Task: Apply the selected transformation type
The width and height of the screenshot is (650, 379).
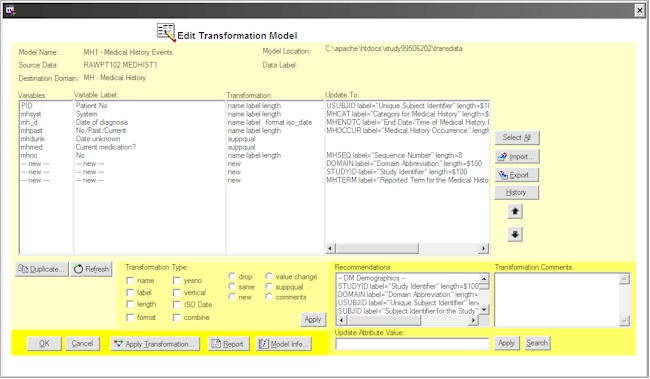Action: 313,319
